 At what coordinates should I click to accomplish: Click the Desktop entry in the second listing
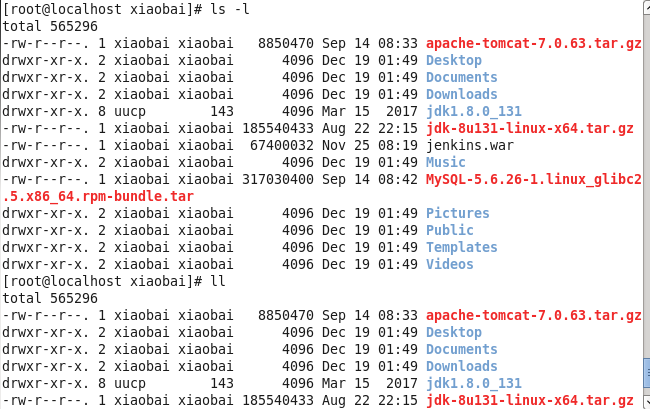point(453,332)
